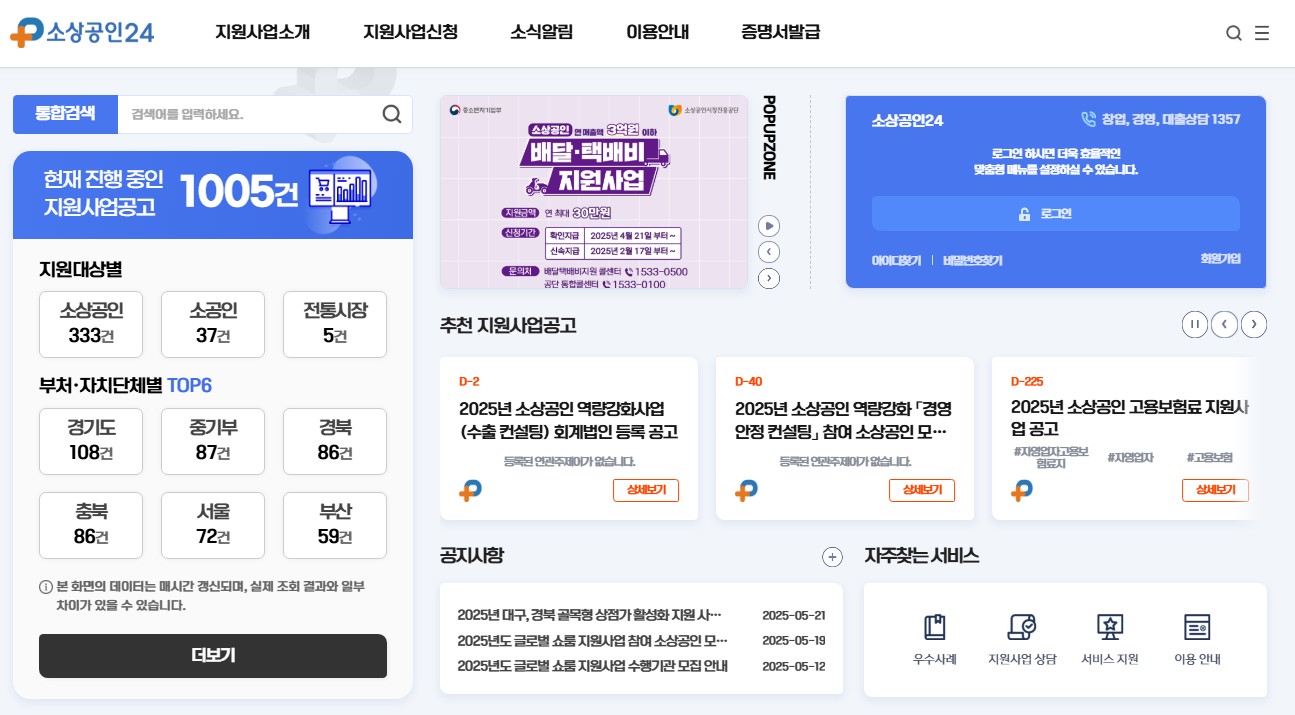This screenshot has width=1295, height=715.
Task: Open the 지원사업신청 menu
Action: click(x=410, y=32)
